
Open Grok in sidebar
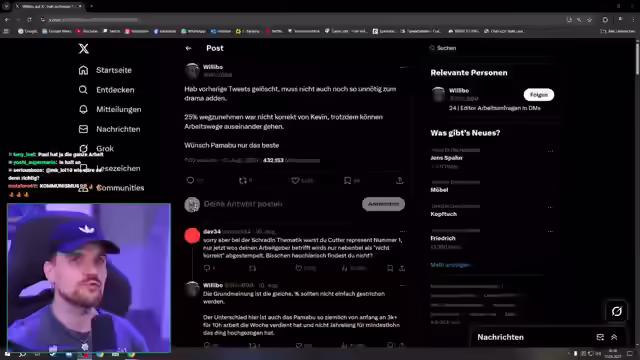click(96, 149)
